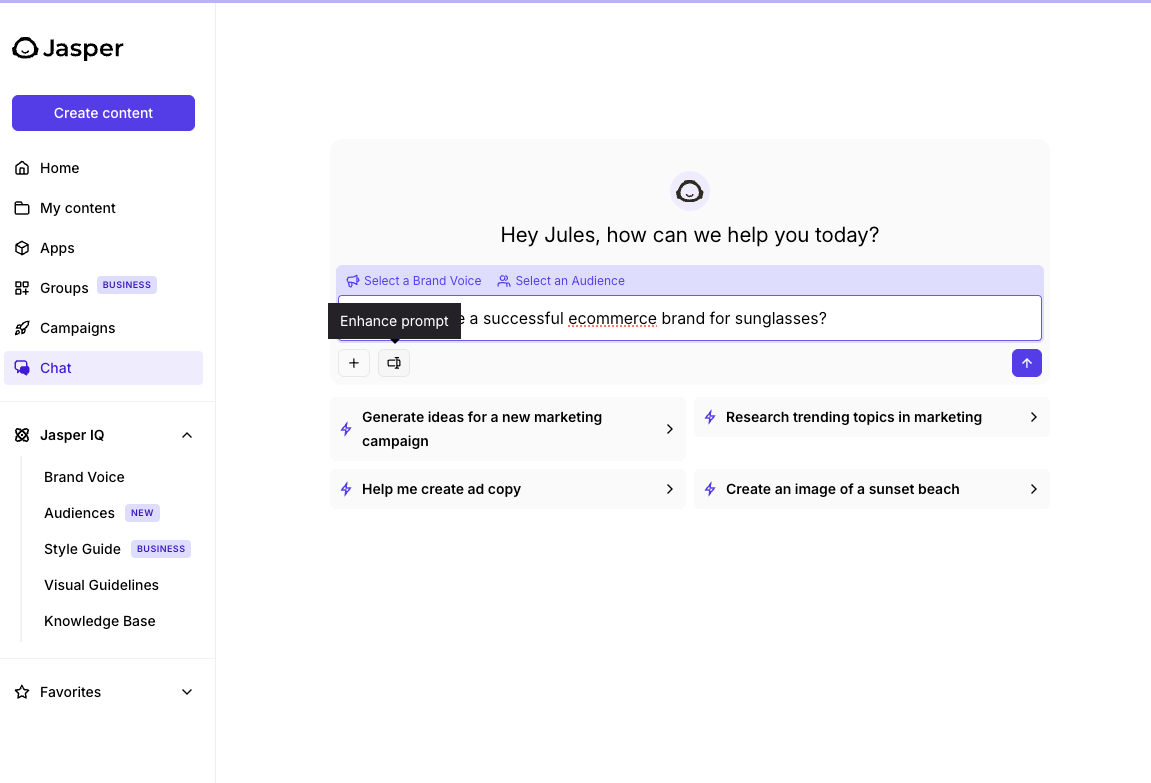
Task: Click the Select a Brand Voice link
Action: point(414,281)
